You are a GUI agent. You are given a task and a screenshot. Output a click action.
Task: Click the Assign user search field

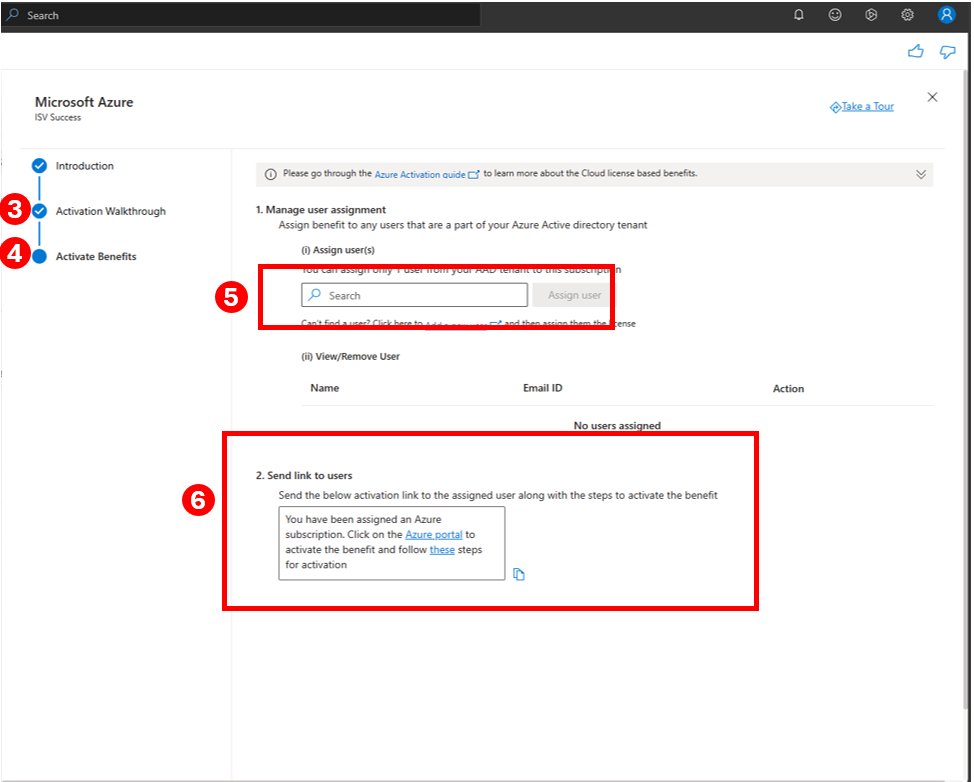[414, 295]
